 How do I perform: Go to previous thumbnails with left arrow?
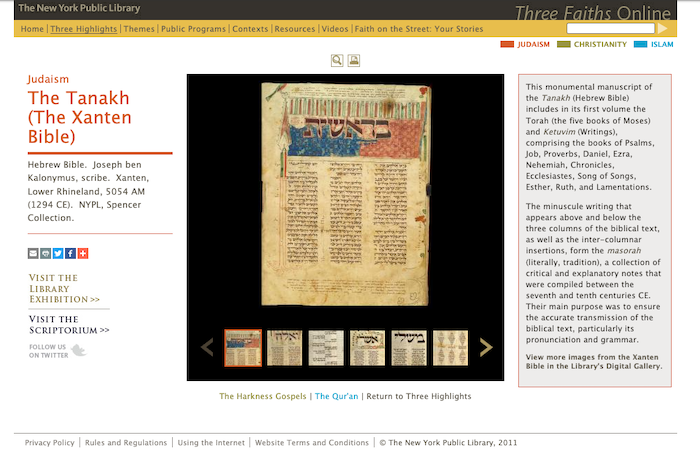coord(207,347)
